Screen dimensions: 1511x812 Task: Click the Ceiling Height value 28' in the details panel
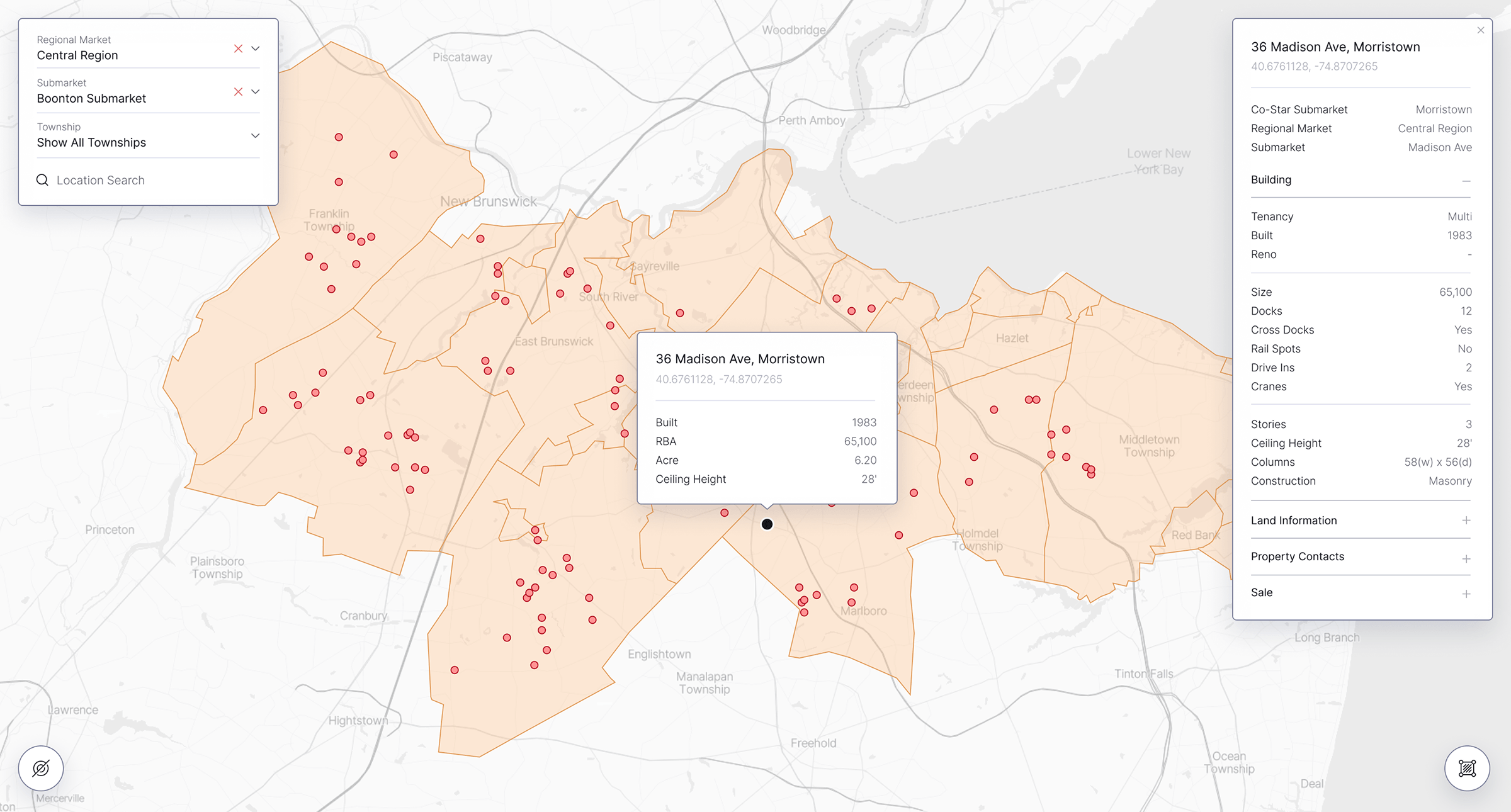pyautogui.click(x=1464, y=443)
